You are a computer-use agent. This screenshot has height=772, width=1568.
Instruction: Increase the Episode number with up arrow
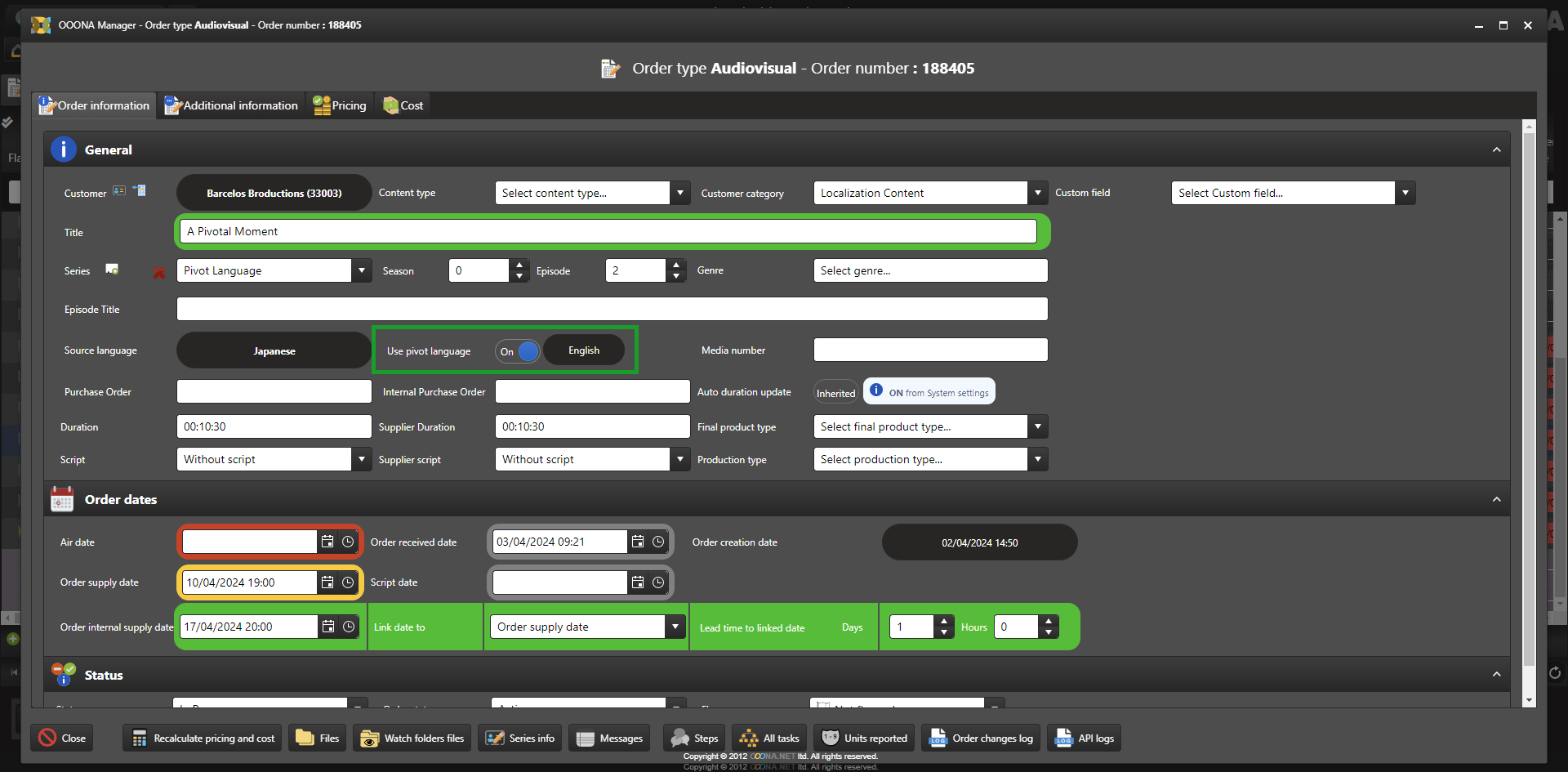[676, 265]
